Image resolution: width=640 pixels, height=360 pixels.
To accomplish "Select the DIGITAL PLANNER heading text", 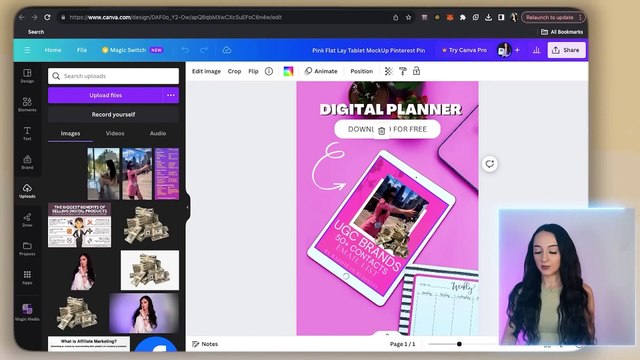I will coord(391,109).
